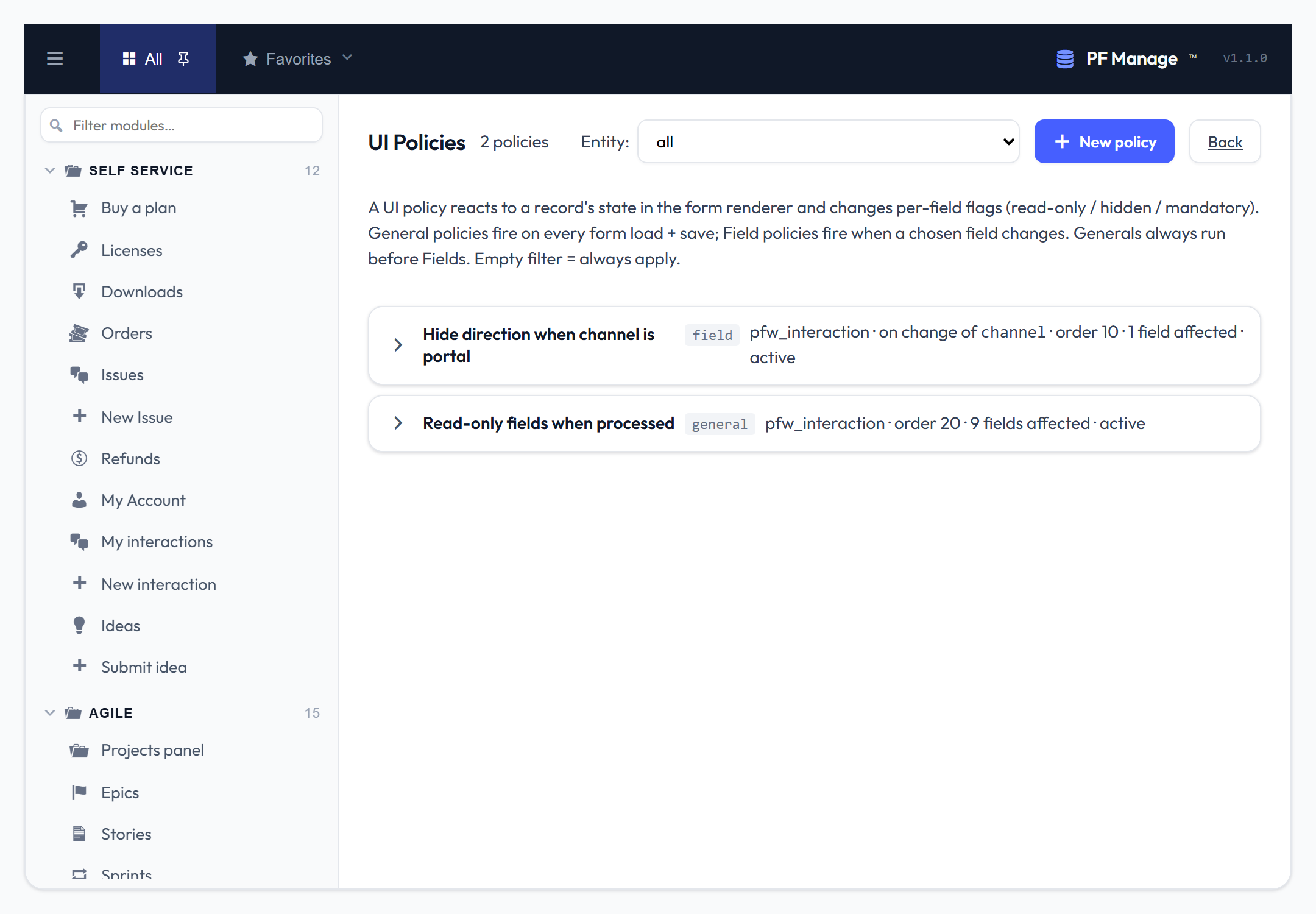Viewport: 1316px width, 914px height.
Task: Click the Buy a plan cart icon
Action: coord(79,208)
